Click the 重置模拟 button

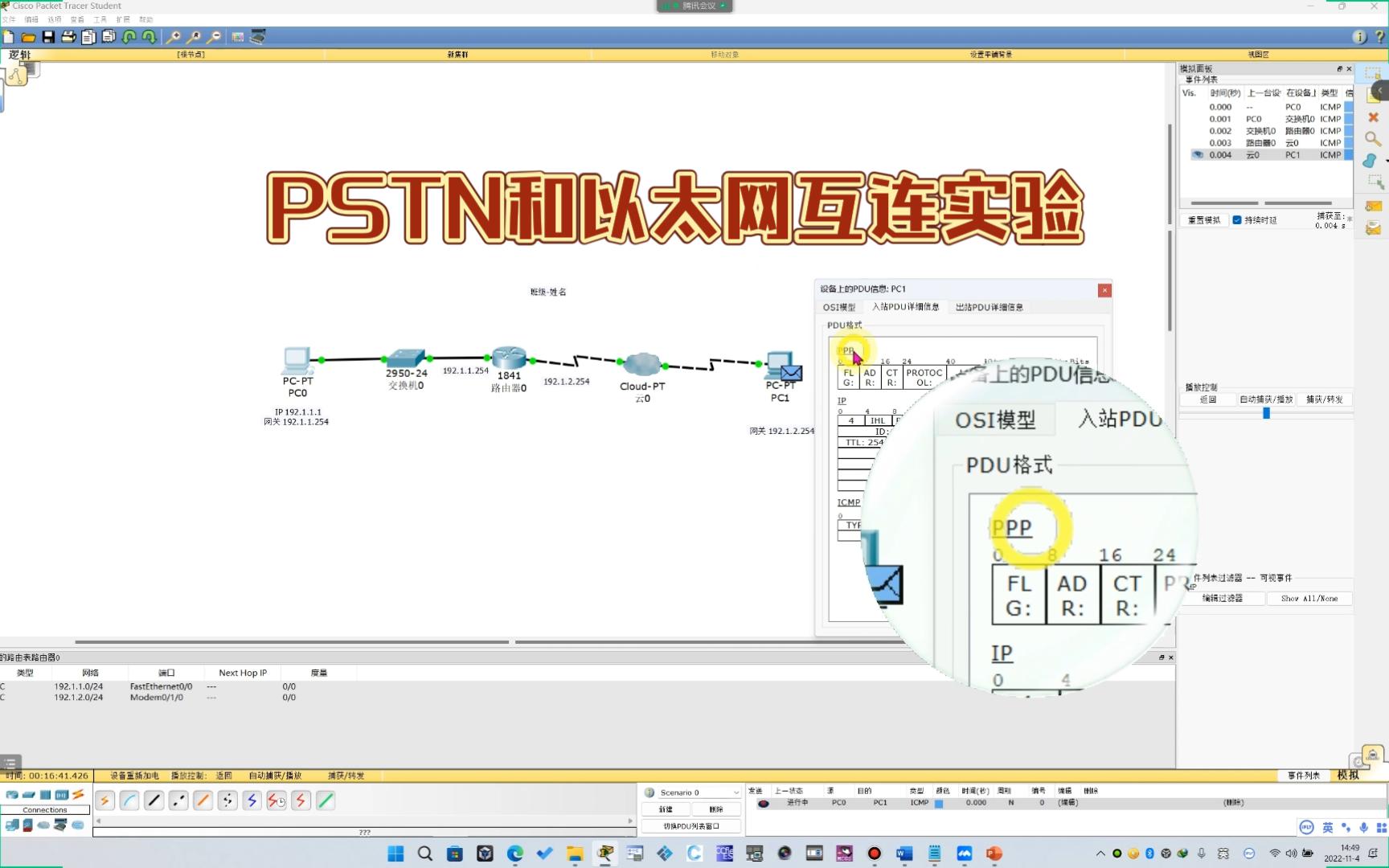pos(1204,220)
